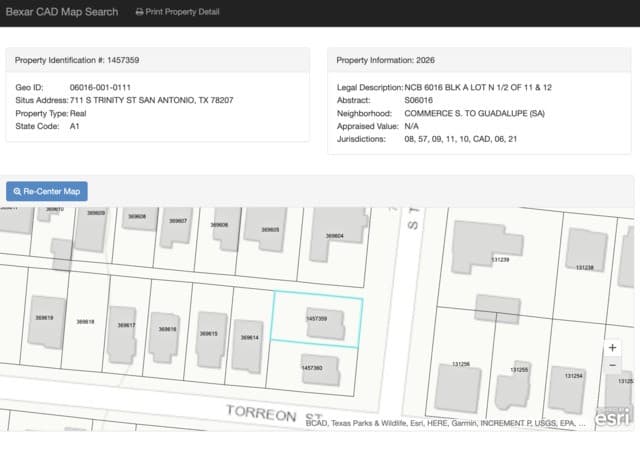Zoom out the map with minus button
Screen dimensions: 640x449
coord(612,365)
